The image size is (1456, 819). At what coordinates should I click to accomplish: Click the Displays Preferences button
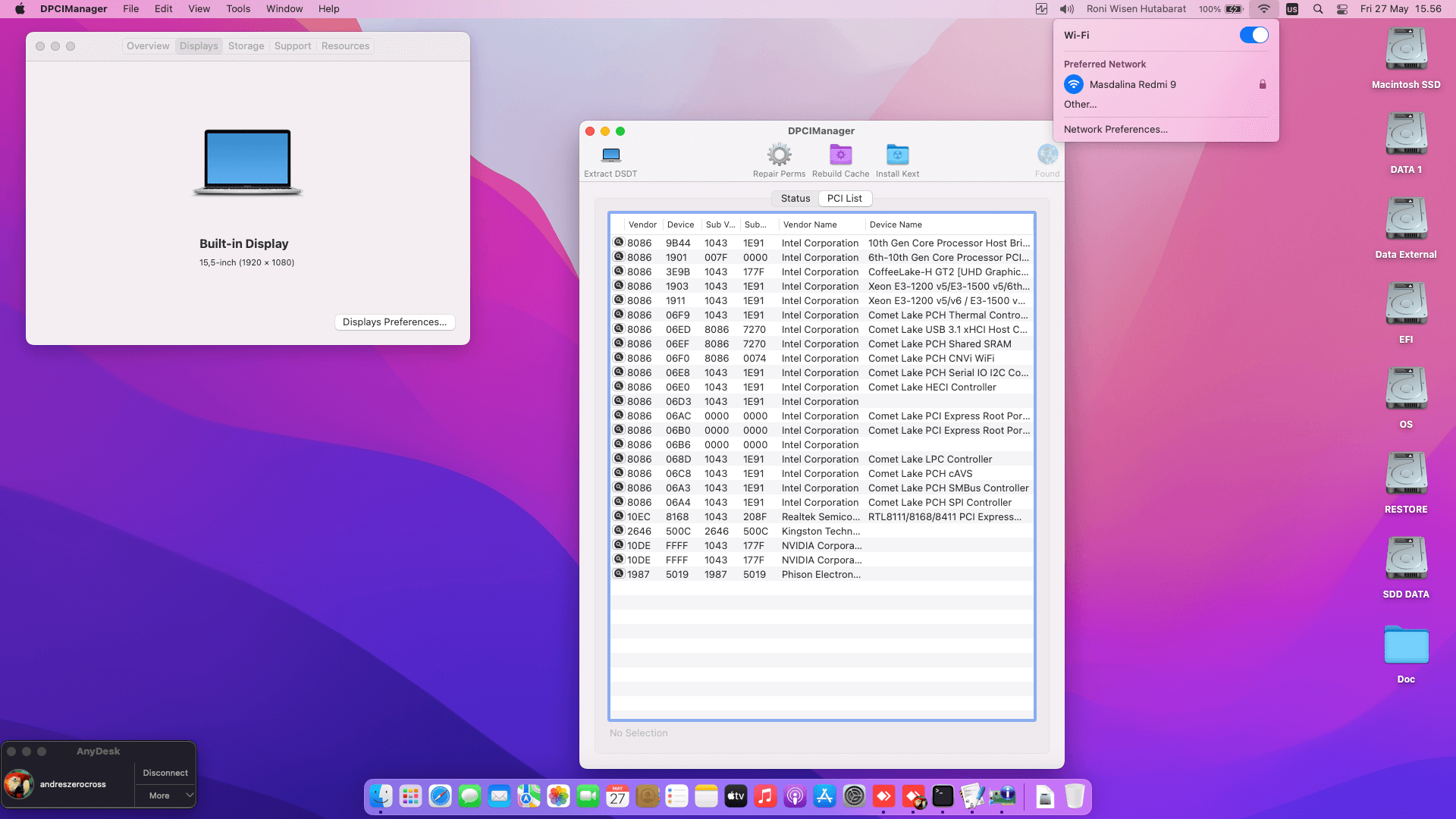394,322
